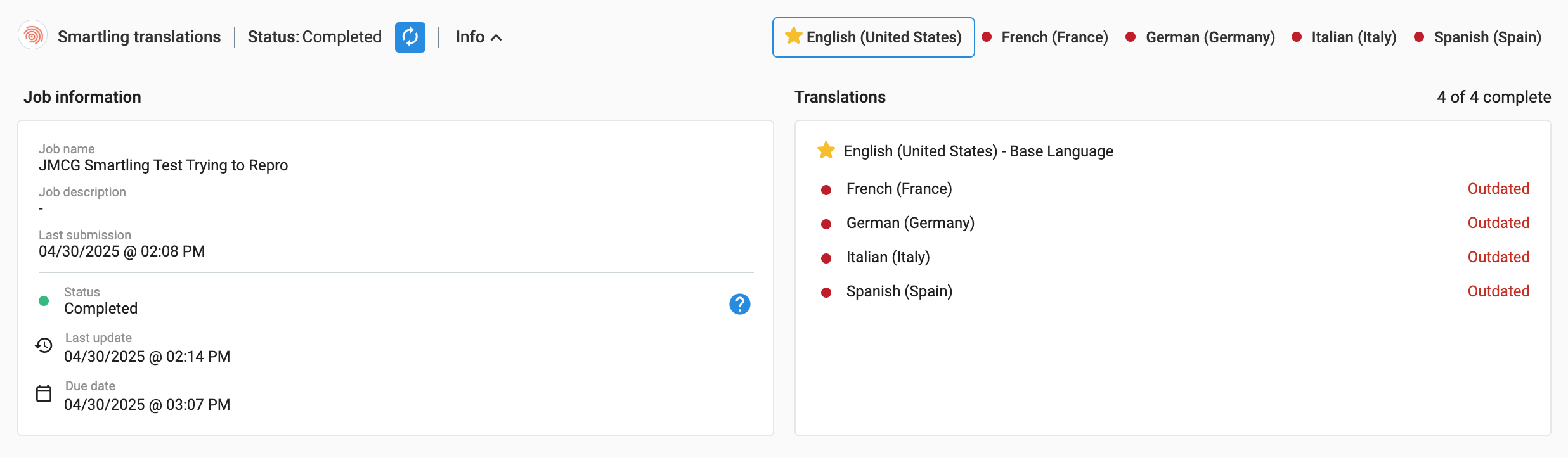The image size is (1568, 458).
Task: Click the 'Completed' status value in Job information
Action: [x=101, y=309]
